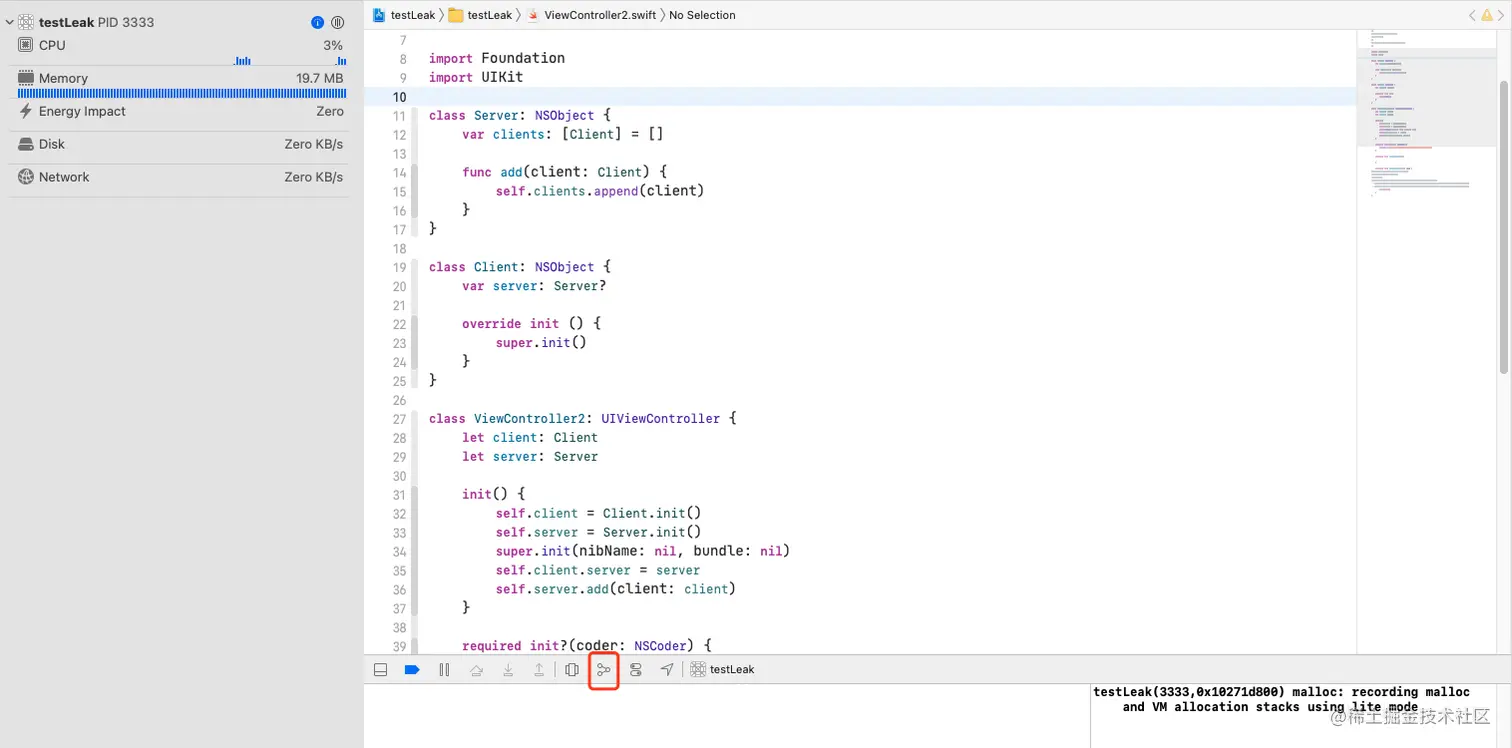The width and height of the screenshot is (1512, 748).
Task: Click 'let server: Server' line
Action: point(530,457)
